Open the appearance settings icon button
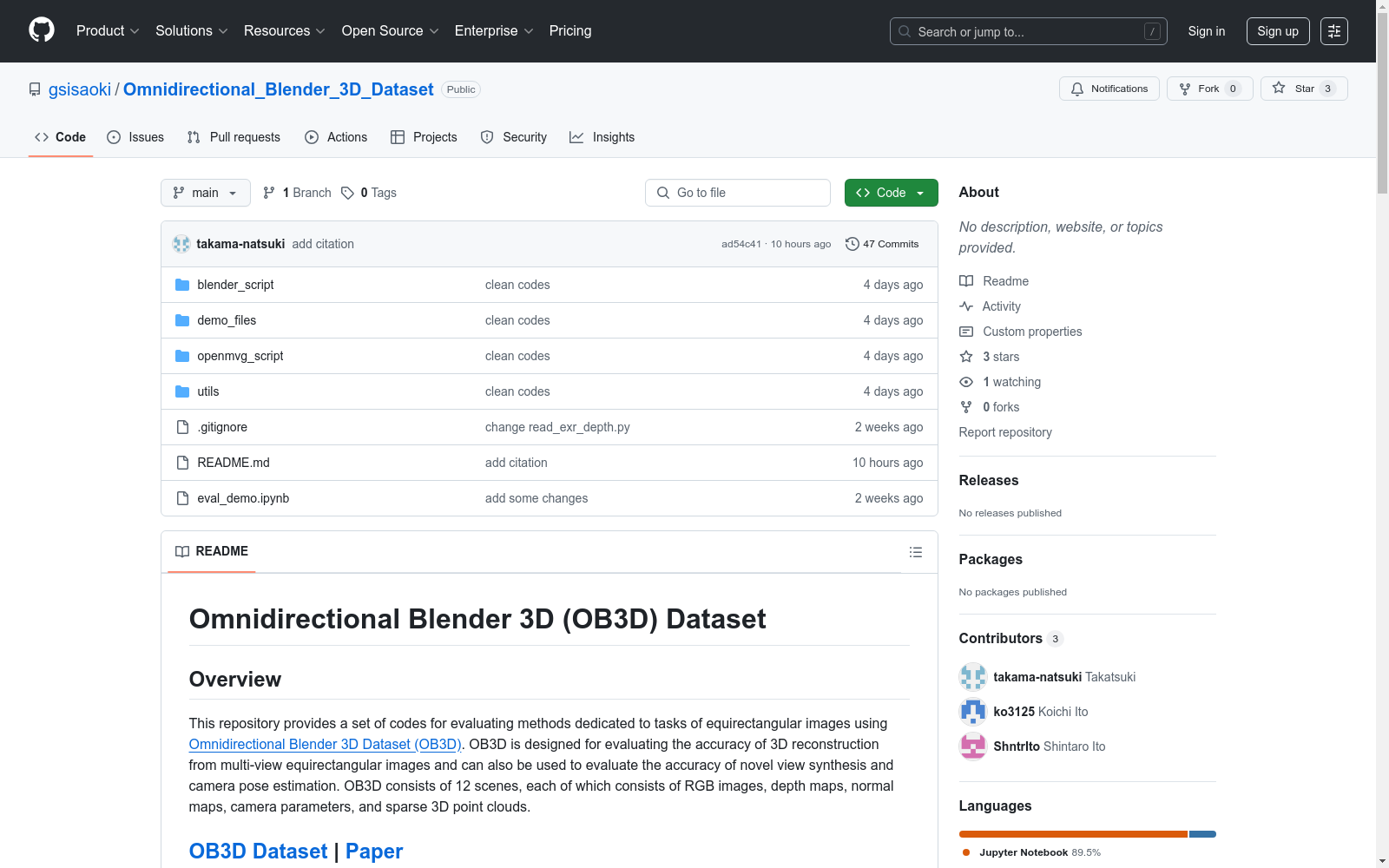Viewport: 1389px width, 868px height. click(x=1334, y=31)
